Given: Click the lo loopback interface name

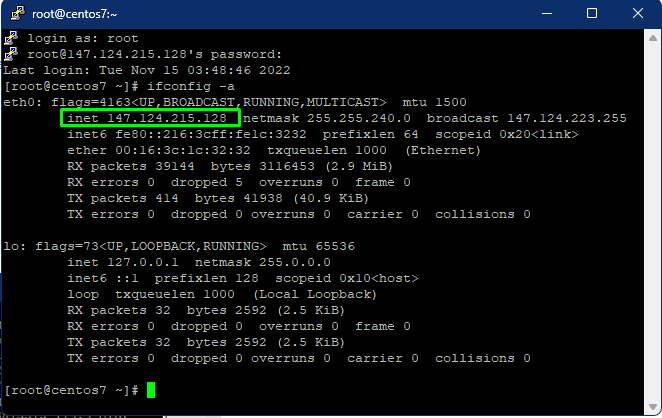Looking at the screenshot, I should [x=10, y=246].
